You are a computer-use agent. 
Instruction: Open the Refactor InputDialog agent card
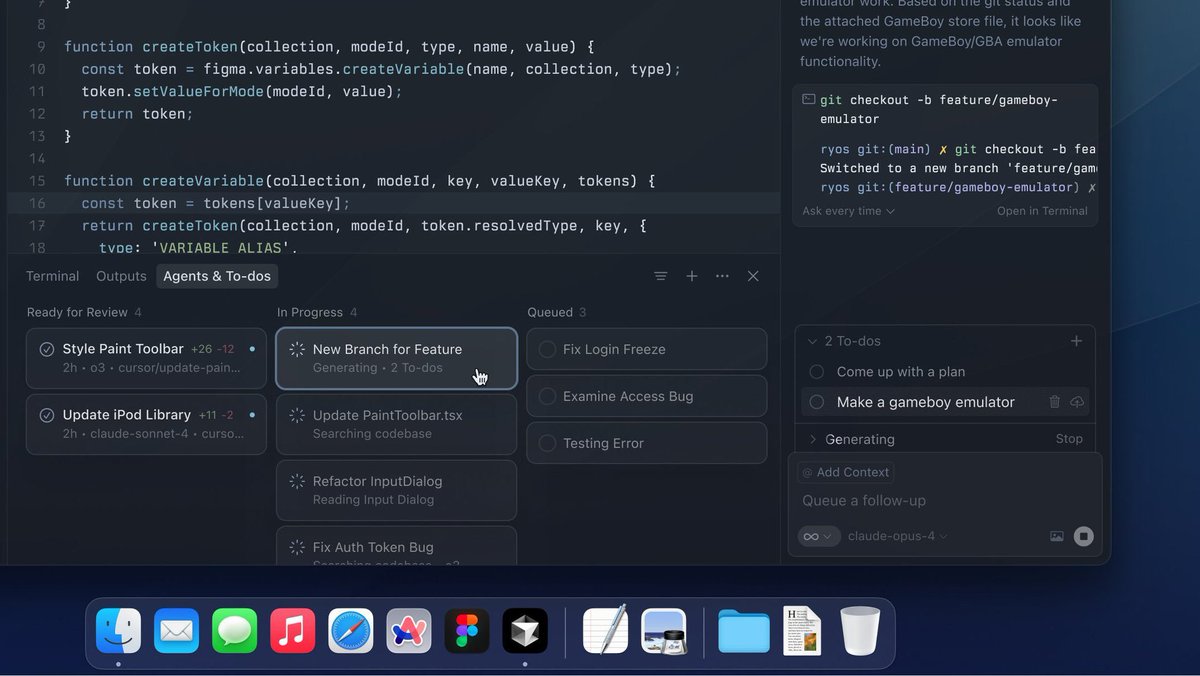click(x=397, y=490)
